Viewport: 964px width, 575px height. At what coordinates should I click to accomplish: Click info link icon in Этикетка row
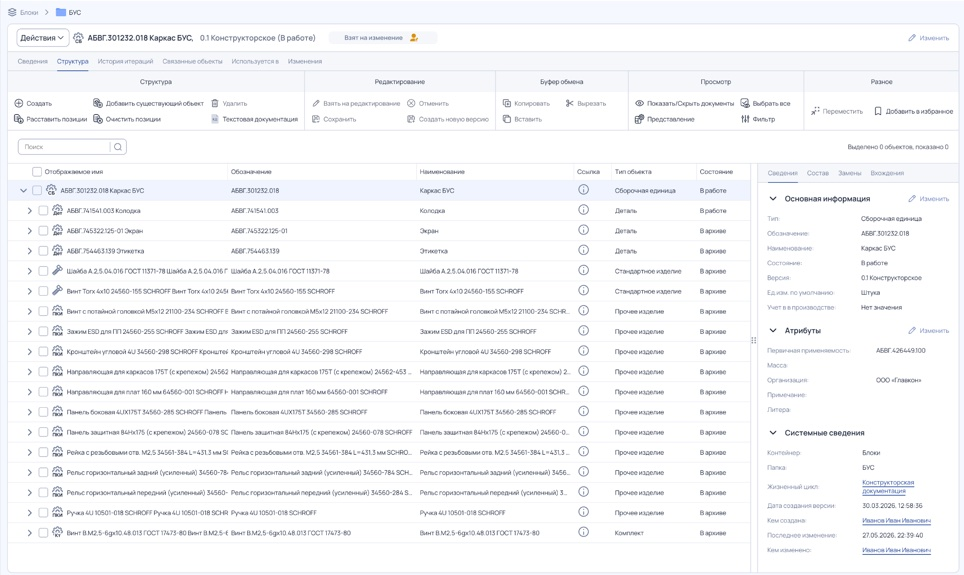click(583, 250)
